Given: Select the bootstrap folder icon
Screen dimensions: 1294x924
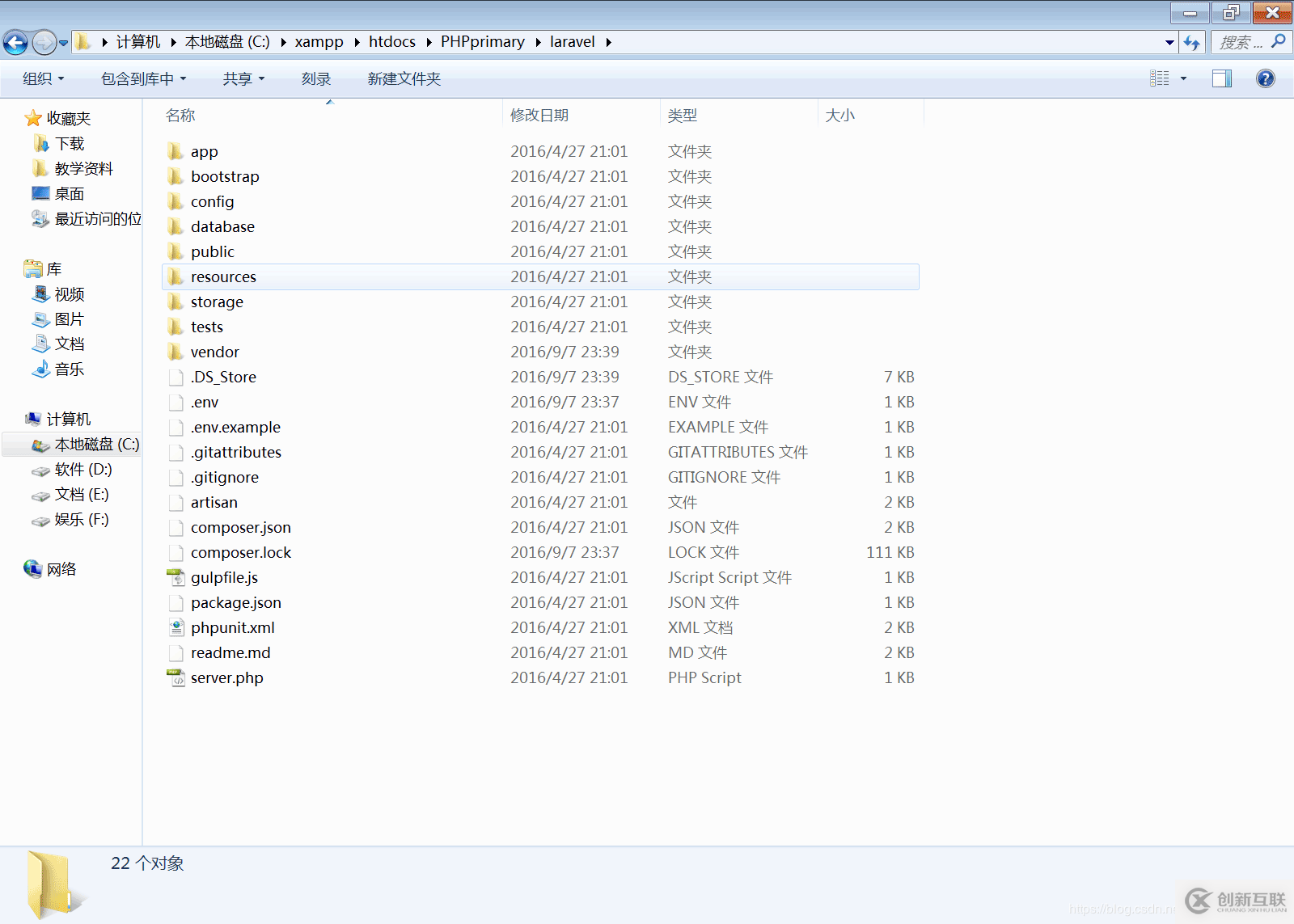Looking at the screenshot, I should pyautogui.click(x=175, y=176).
